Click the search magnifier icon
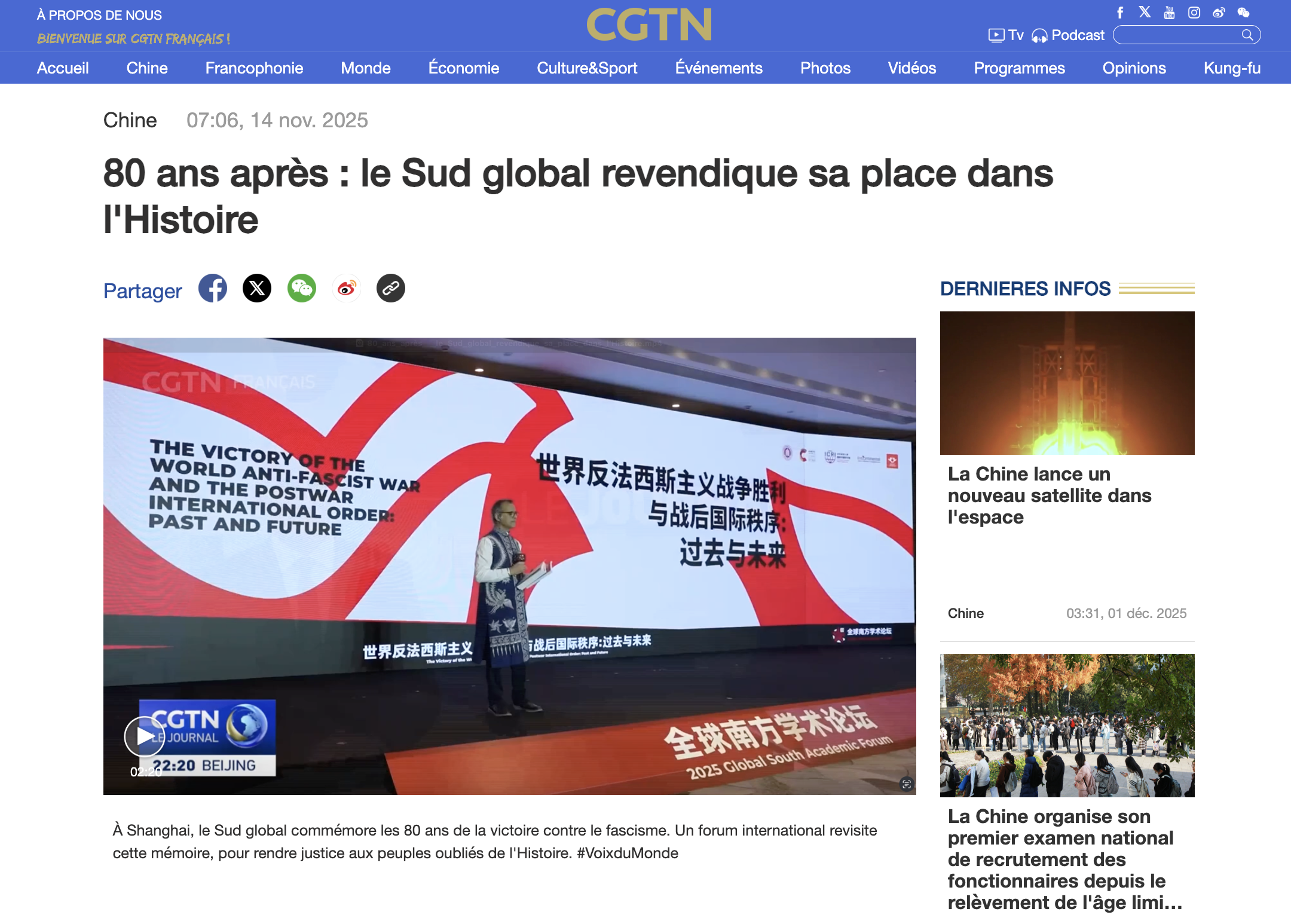This screenshot has width=1291, height=924. tap(1247, 35)
